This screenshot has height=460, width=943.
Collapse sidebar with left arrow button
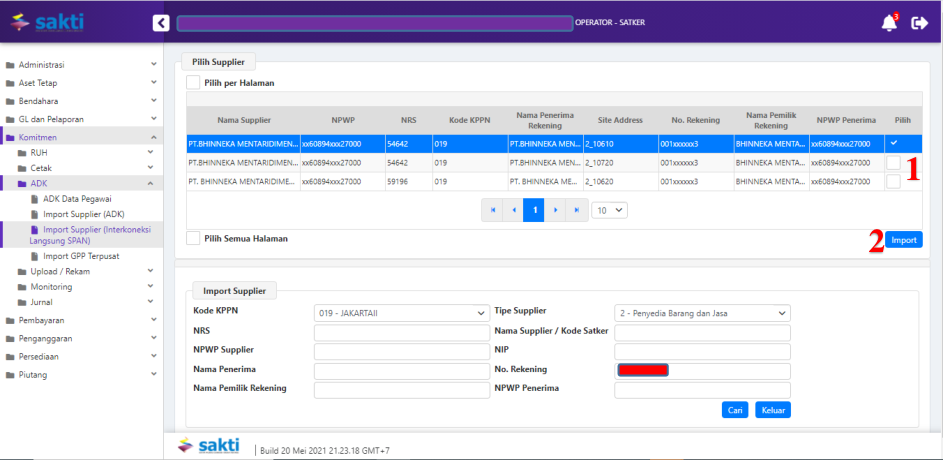[160, 23]
